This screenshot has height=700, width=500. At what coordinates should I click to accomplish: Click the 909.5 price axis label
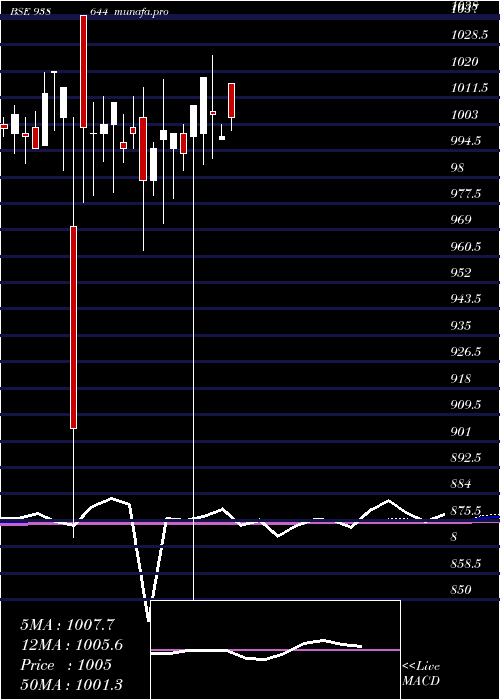pos(466,405)
